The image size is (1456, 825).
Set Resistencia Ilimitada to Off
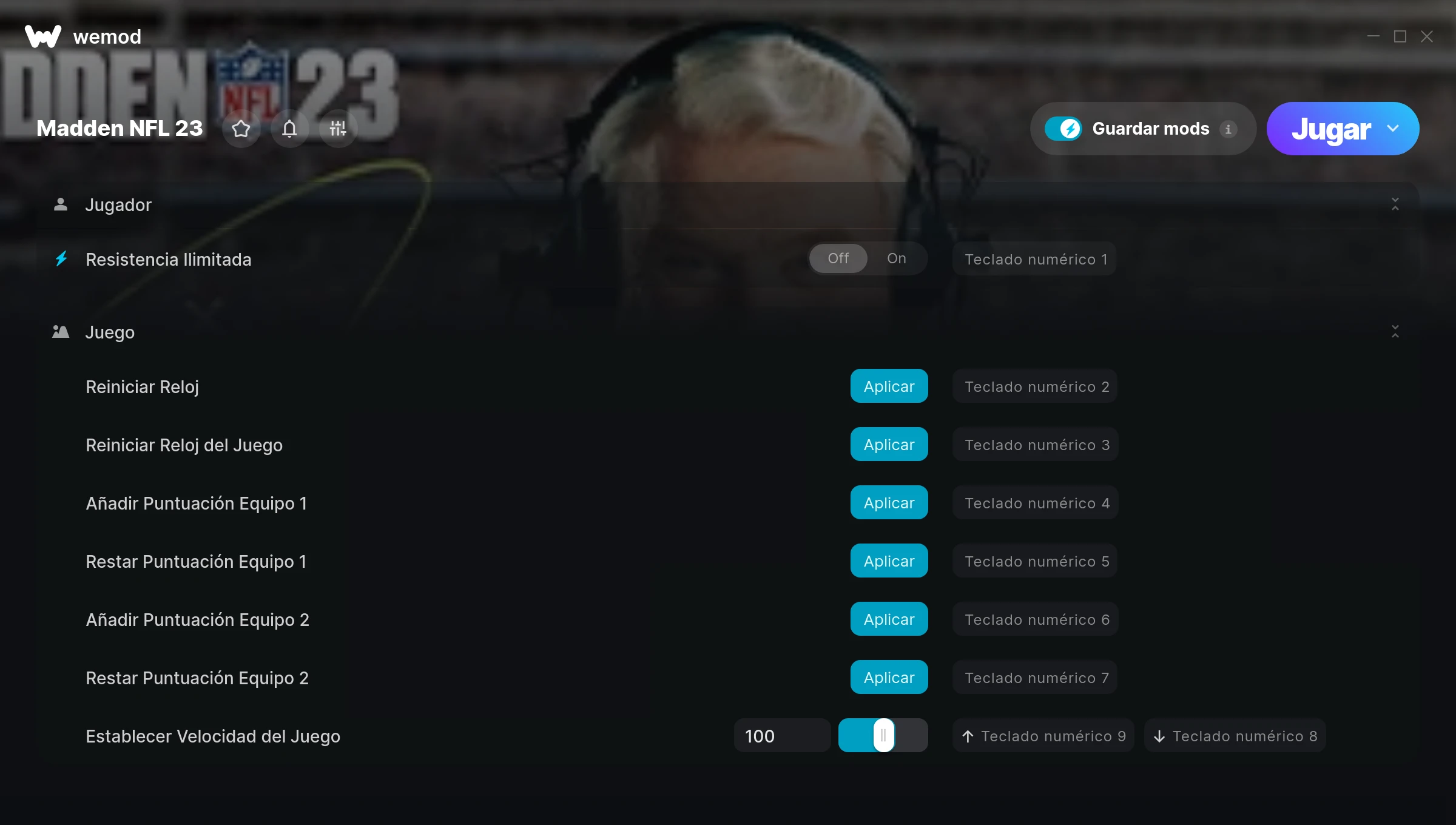(838, 258)
